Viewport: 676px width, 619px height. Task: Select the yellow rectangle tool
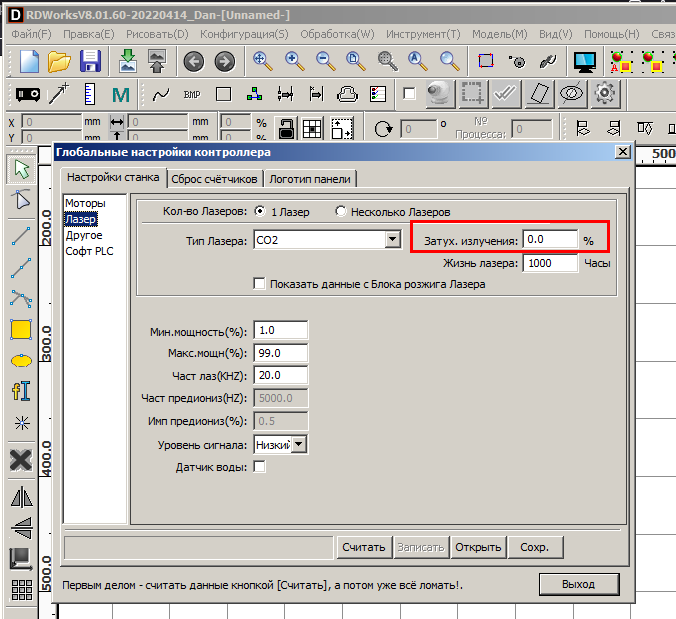point(21,330)
